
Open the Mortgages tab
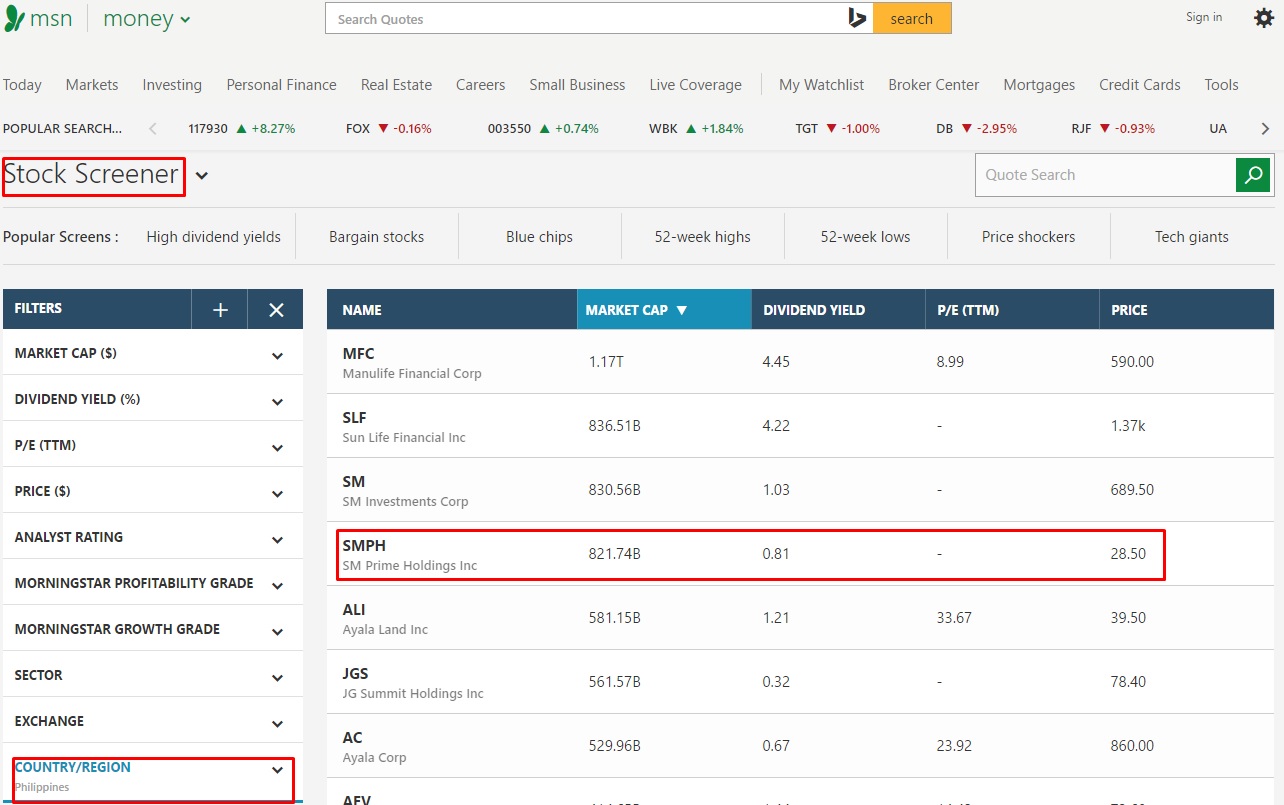[x=1039, y=85]
